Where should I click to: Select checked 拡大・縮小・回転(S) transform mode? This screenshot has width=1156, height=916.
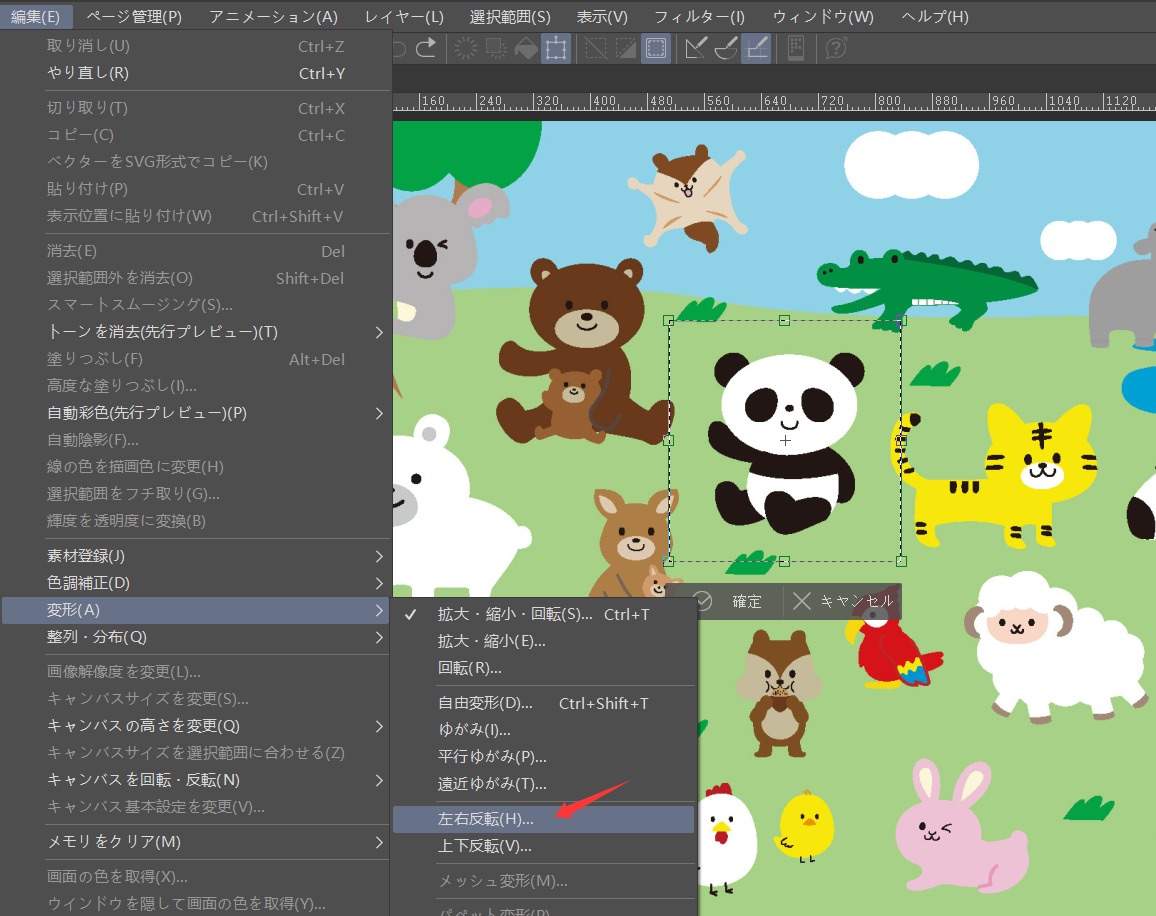point(515,614)
